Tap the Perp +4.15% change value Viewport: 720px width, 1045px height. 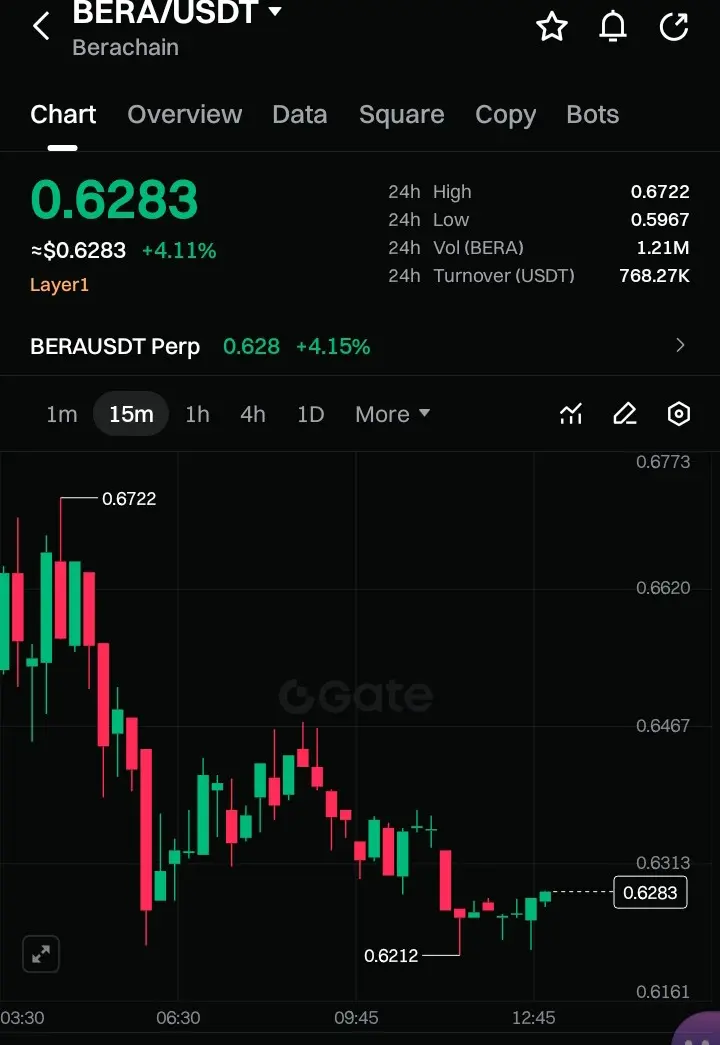pos(333,347)
